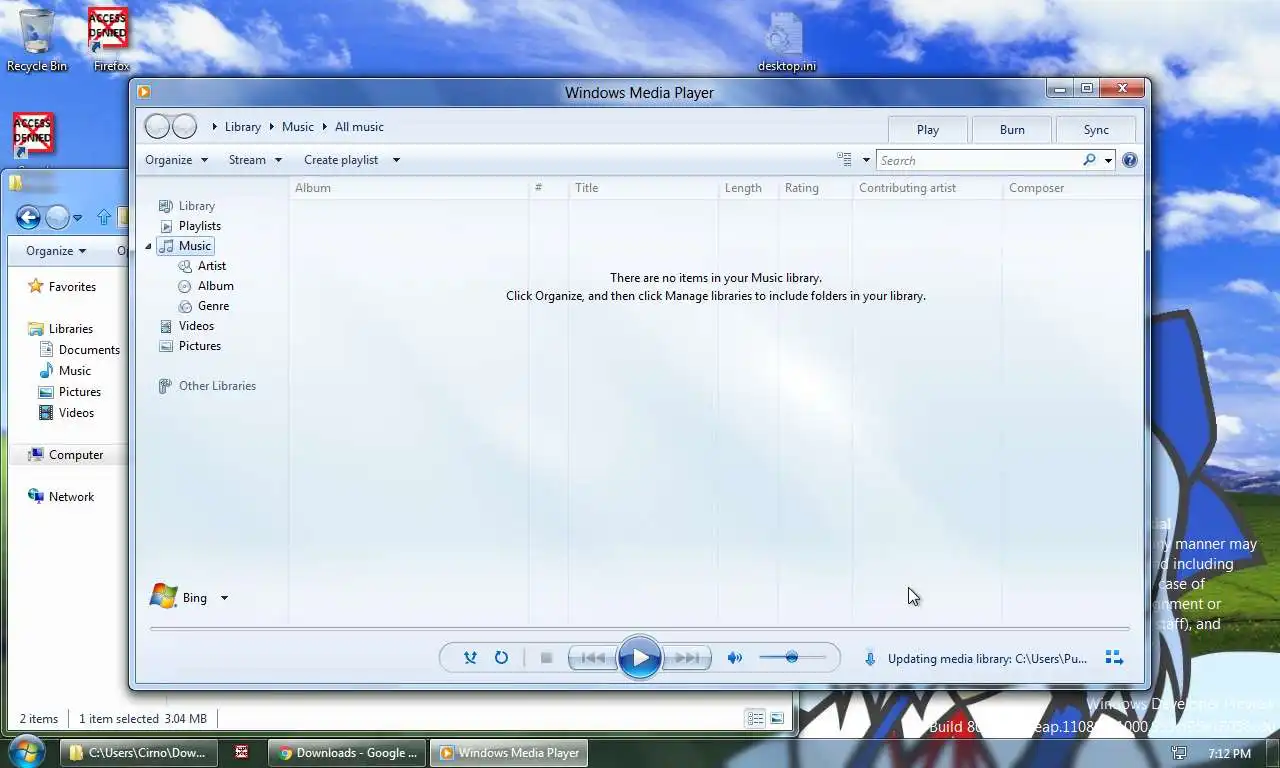Collapse the Music tree node
The image size is (1280, 768).
pos(149,246)
